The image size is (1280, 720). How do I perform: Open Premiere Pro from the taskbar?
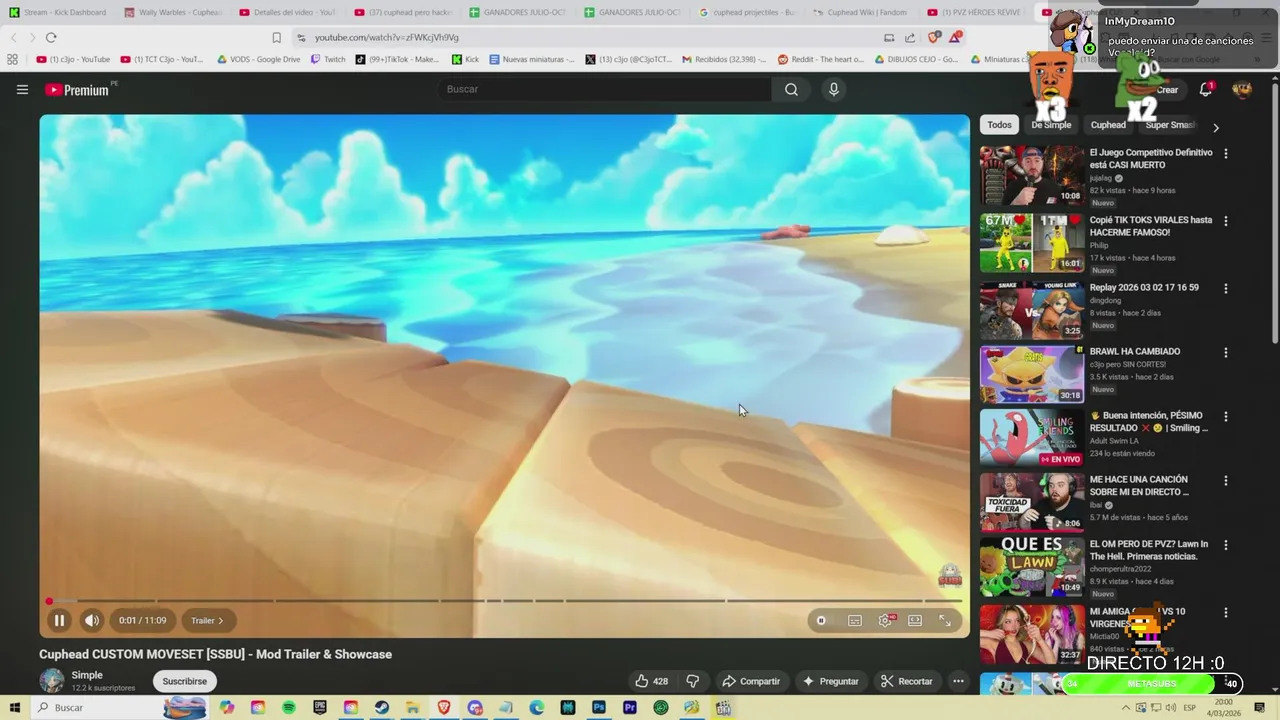tap(630, 708)
